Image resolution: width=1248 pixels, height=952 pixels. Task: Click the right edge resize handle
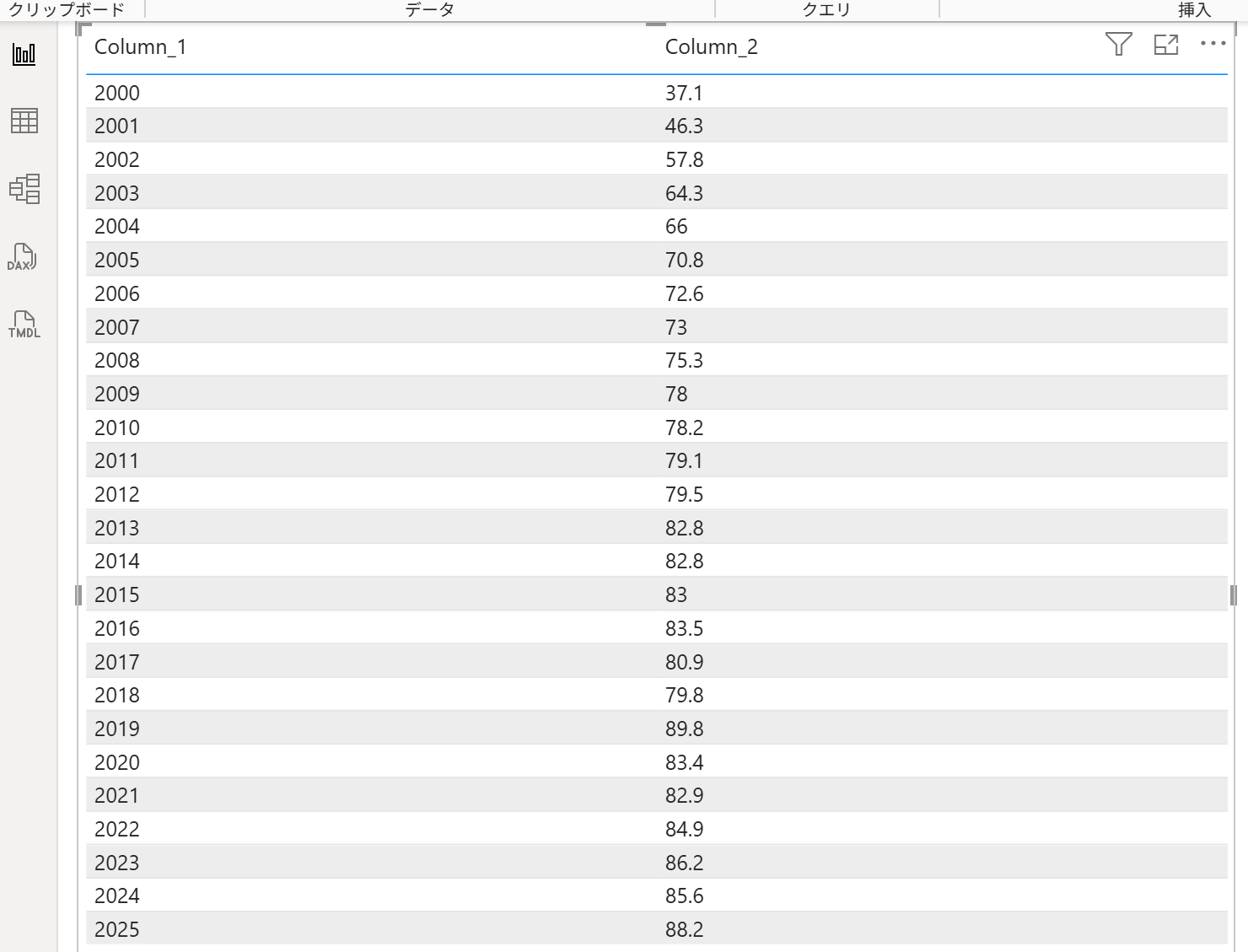tap(1233, 595)
